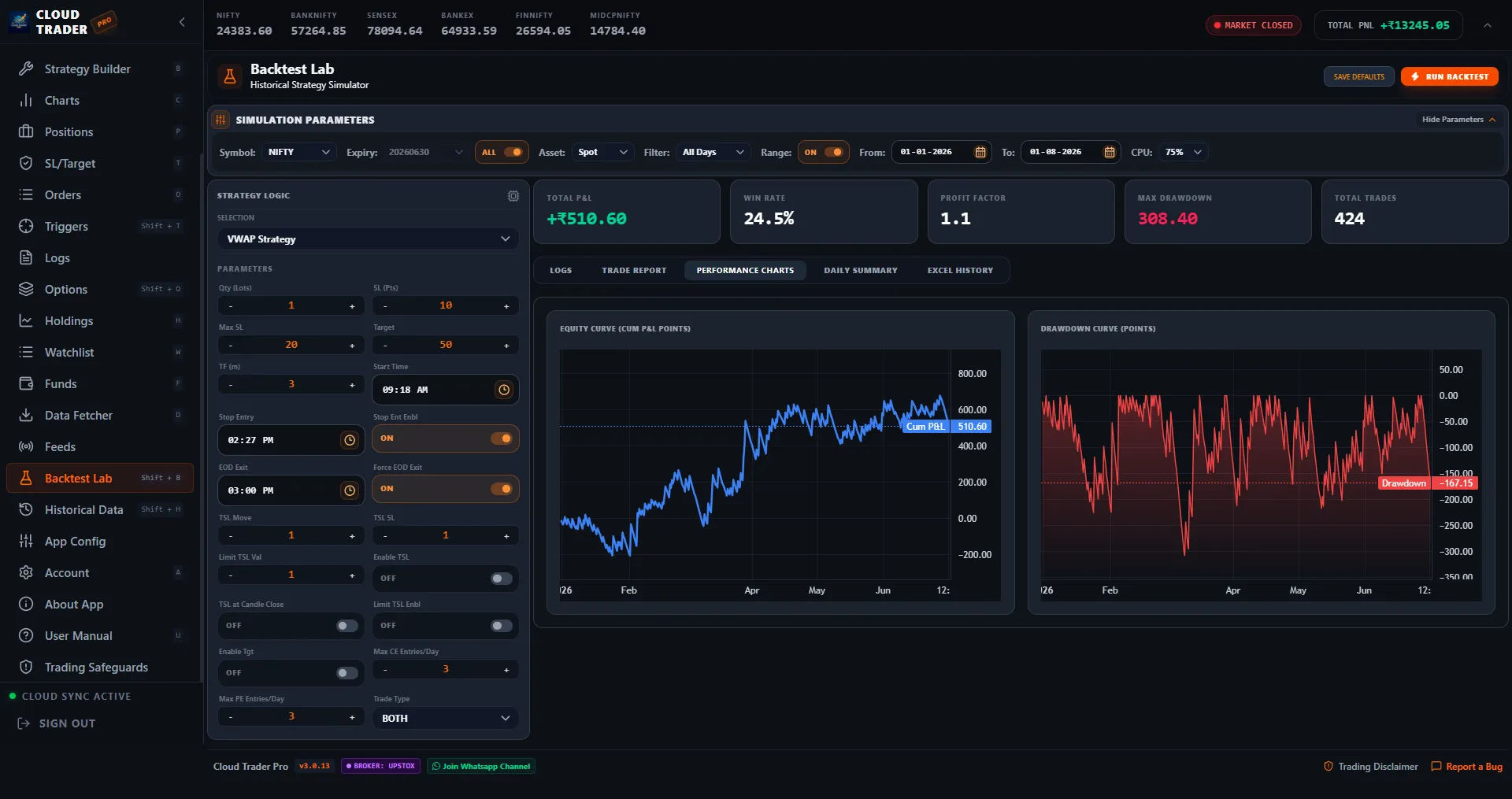Open Trading Safeguards shield icon
This screenshot has height=799, width=1512.
point(26,667)
